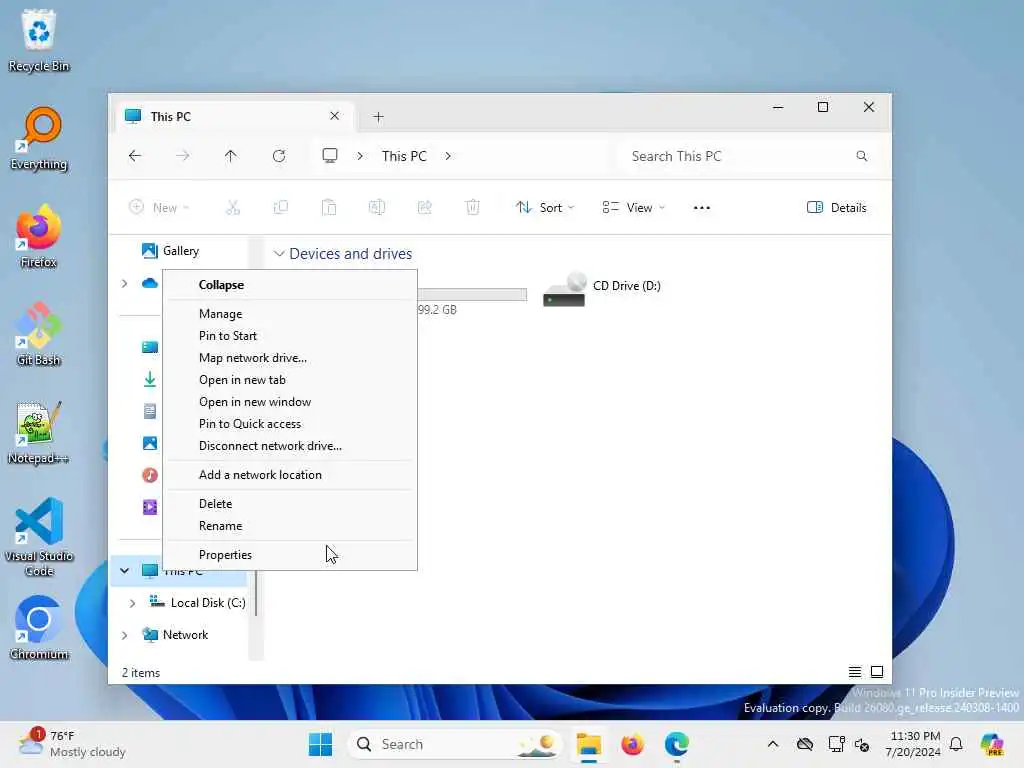The image size is (1024, 768).
Task: Choose Open in new window
Action: click(x=290, y=402)
